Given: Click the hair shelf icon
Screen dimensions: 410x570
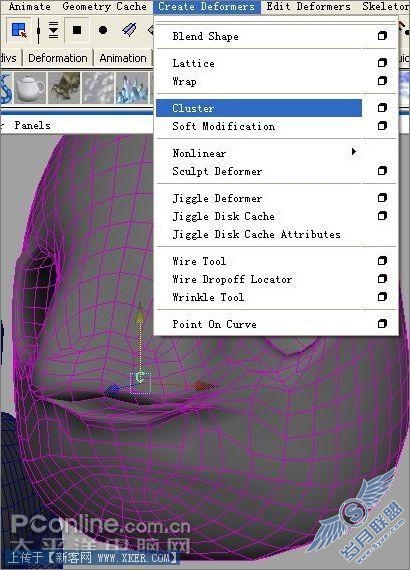Looking at the screenshot, I should coord(64,88).
